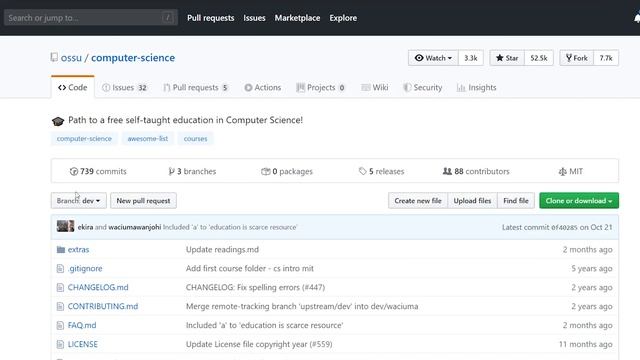640x360 pixels.
Task: Click the slash shortcut icon in search
Action: 167,18
